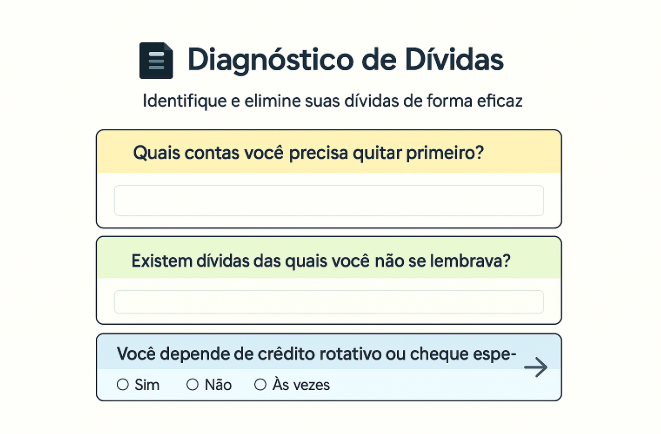Click the subtitle "Identifique e elimine suas dívidas"
The width and height of the screenshot is (661, 434).
pos(333,101)
